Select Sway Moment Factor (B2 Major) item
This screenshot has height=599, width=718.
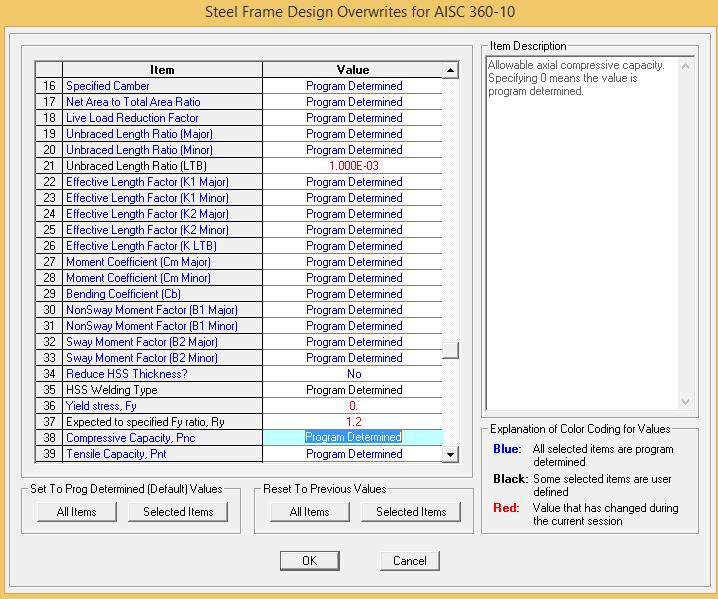(x=162, y=342)
